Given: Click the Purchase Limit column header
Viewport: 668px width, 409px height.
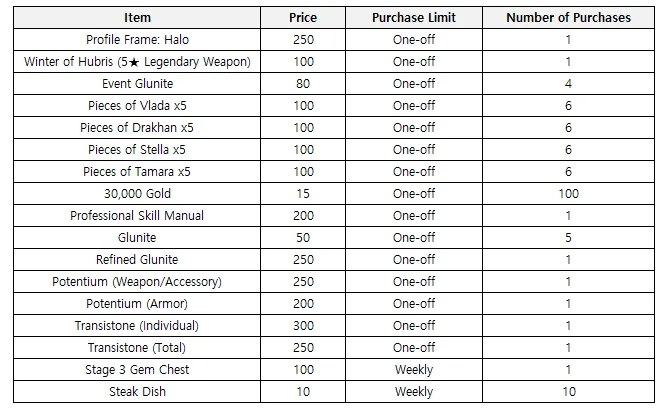Looking at the screenshot, I should click(x=414, y=18).
